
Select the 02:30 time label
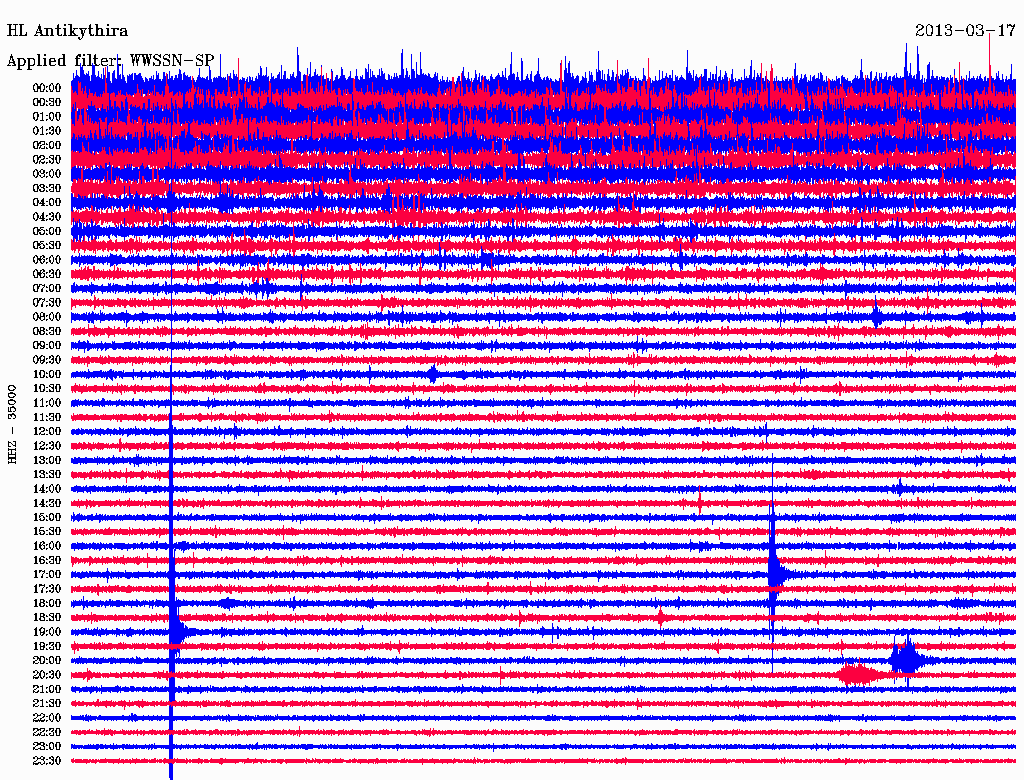(47, 159)
